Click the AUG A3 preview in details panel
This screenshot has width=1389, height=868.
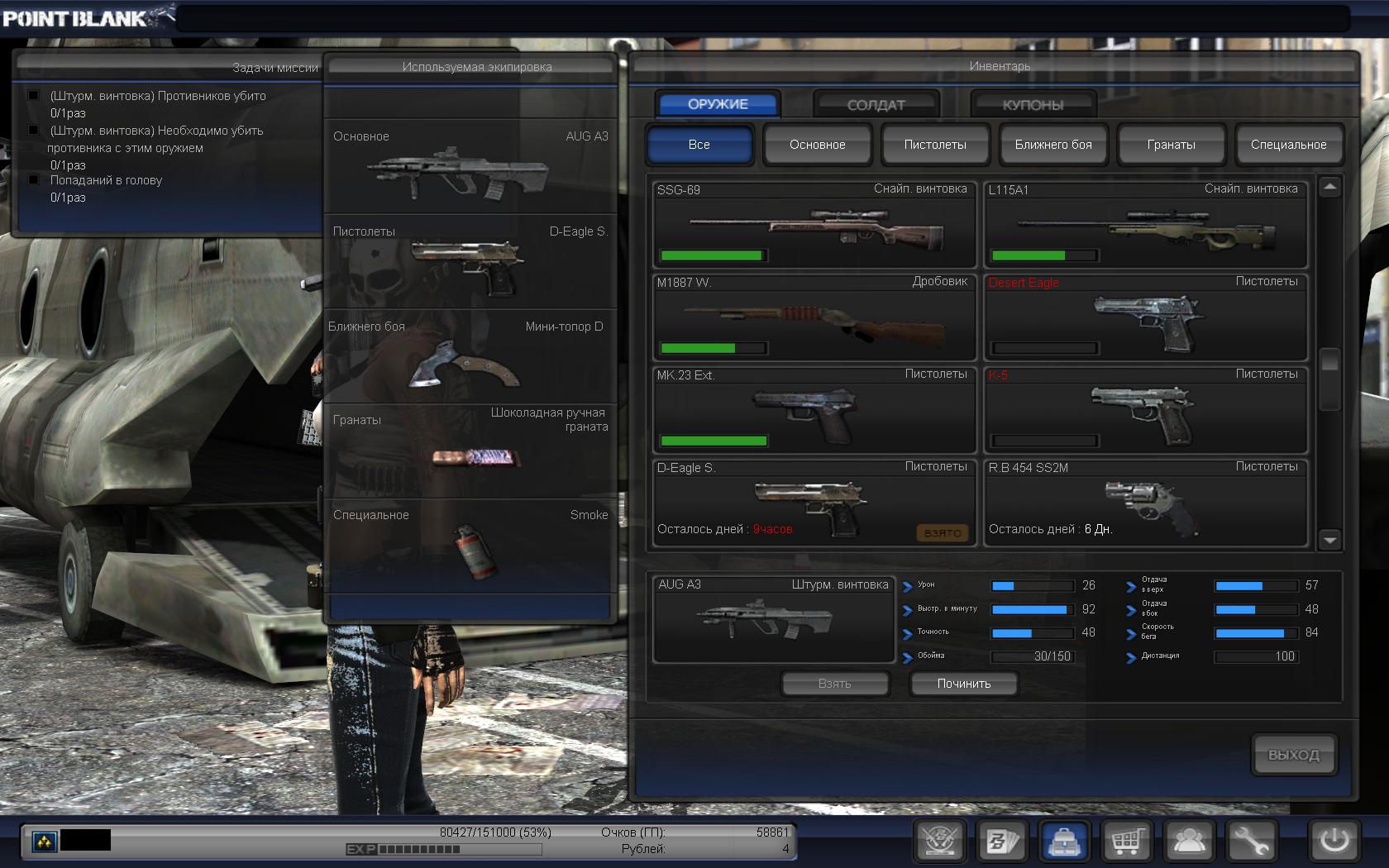[x=773, y=620]
